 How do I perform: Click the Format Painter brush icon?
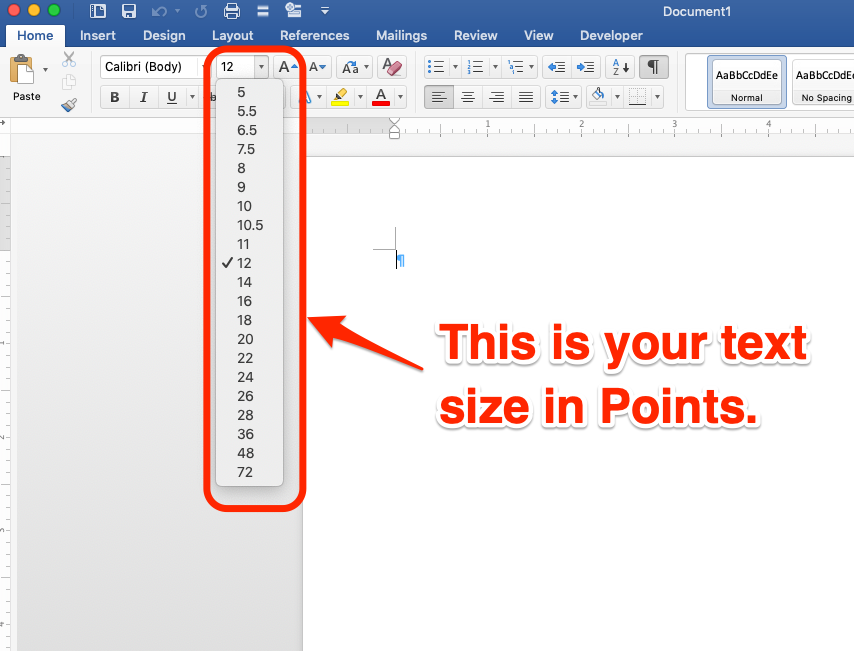[70, 104]
